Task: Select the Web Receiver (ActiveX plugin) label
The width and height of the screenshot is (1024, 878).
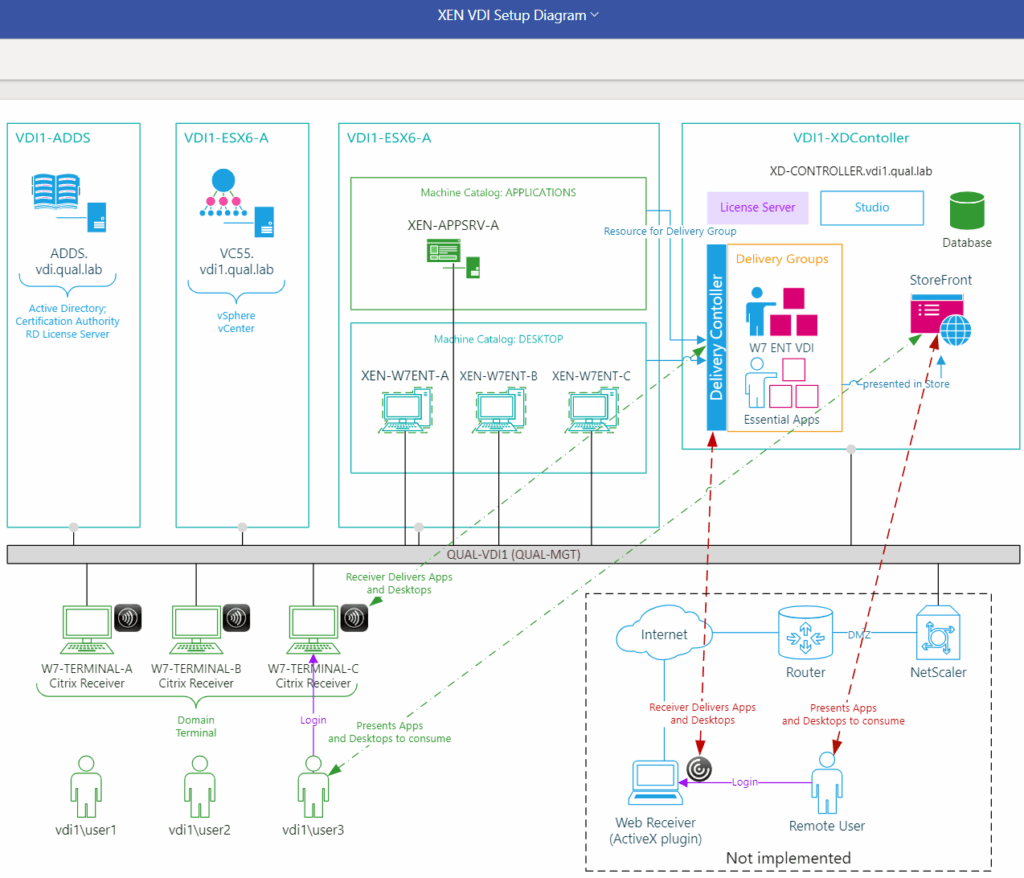Action: 656,831
